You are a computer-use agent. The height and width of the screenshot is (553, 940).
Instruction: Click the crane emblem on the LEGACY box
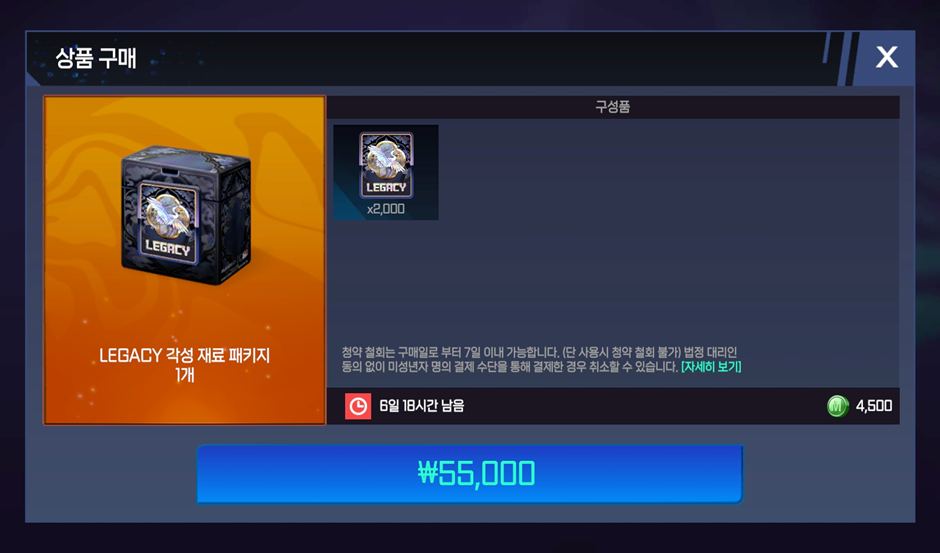pyautogui.click(x=167, y=214)
